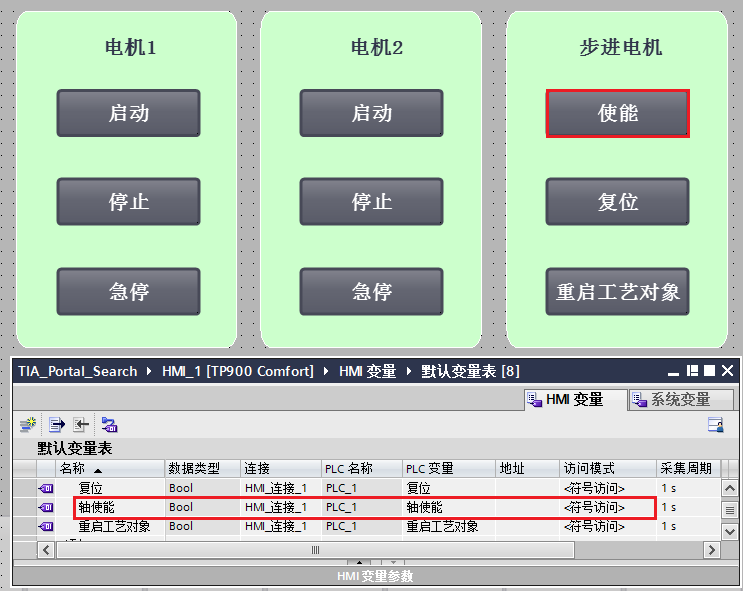Click HMI_1 [TP900 Comfort] in the breadcrumb
The image size is (743, 591).
tap(238, 371)
